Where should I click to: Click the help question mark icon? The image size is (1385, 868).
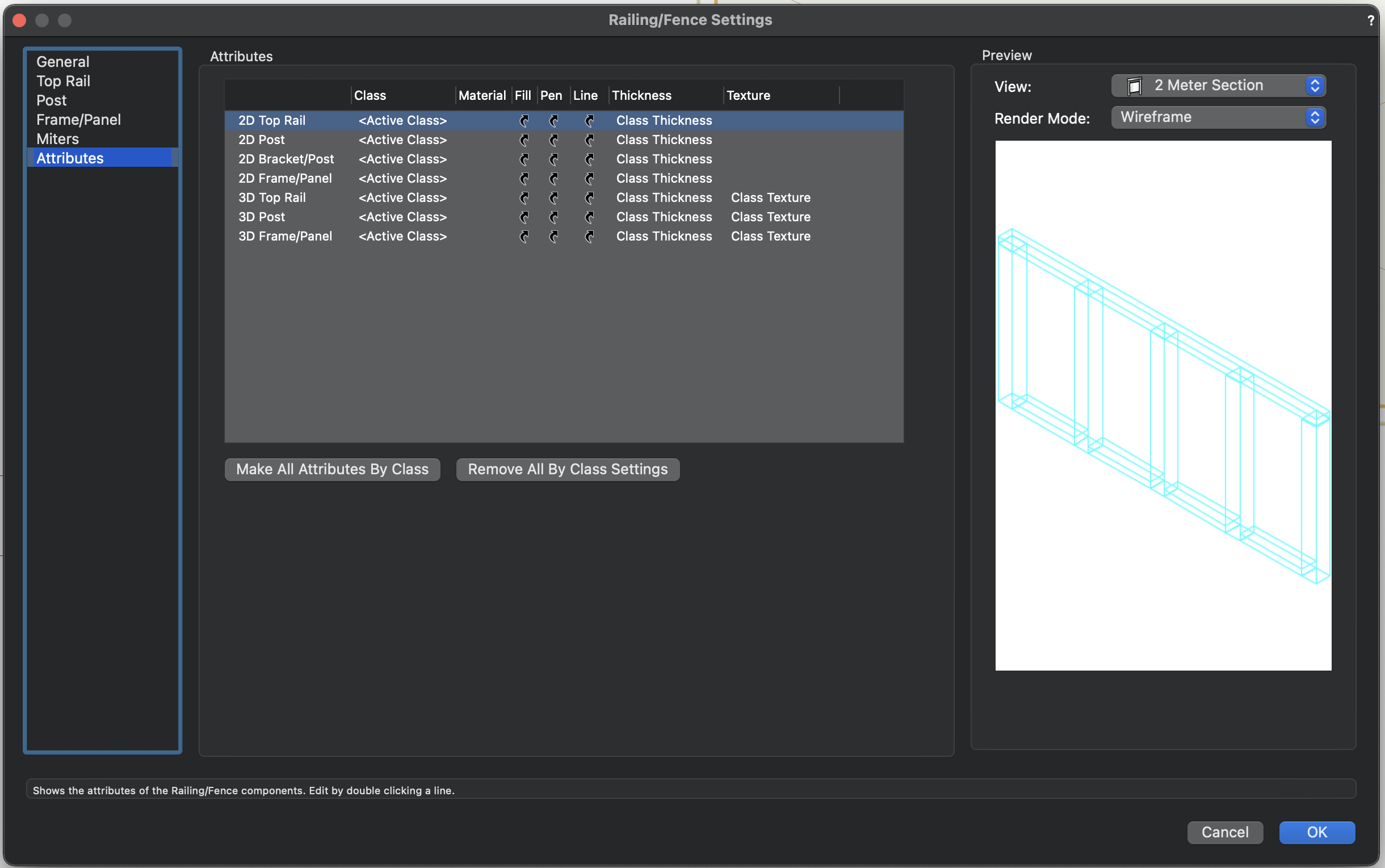1370,20
